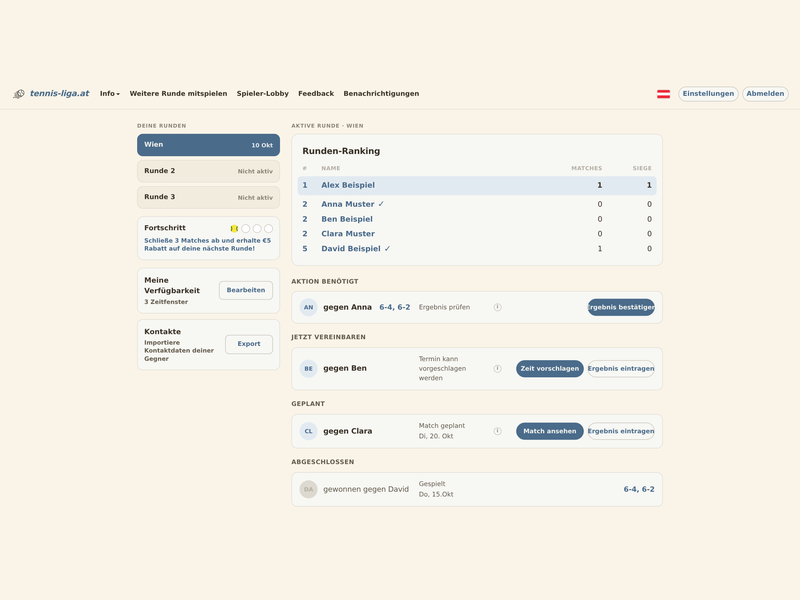
Task: Click Ergebnis bestätigen for the Anna match
Action: (x=621, y=307)
